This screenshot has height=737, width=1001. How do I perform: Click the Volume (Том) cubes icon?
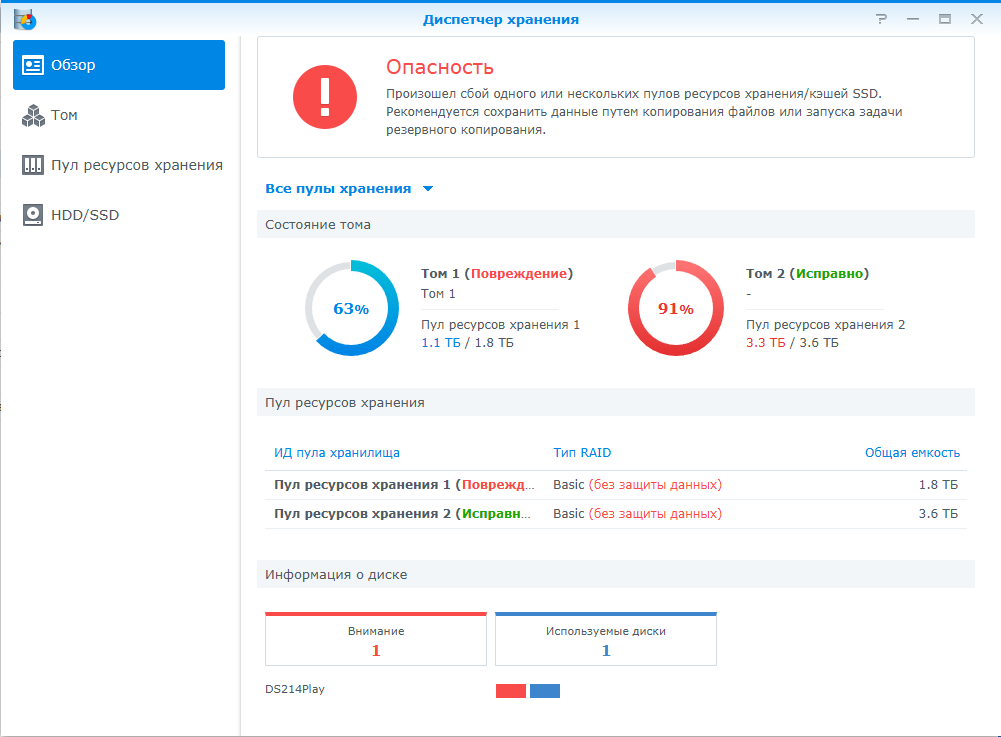click(33, 116)
